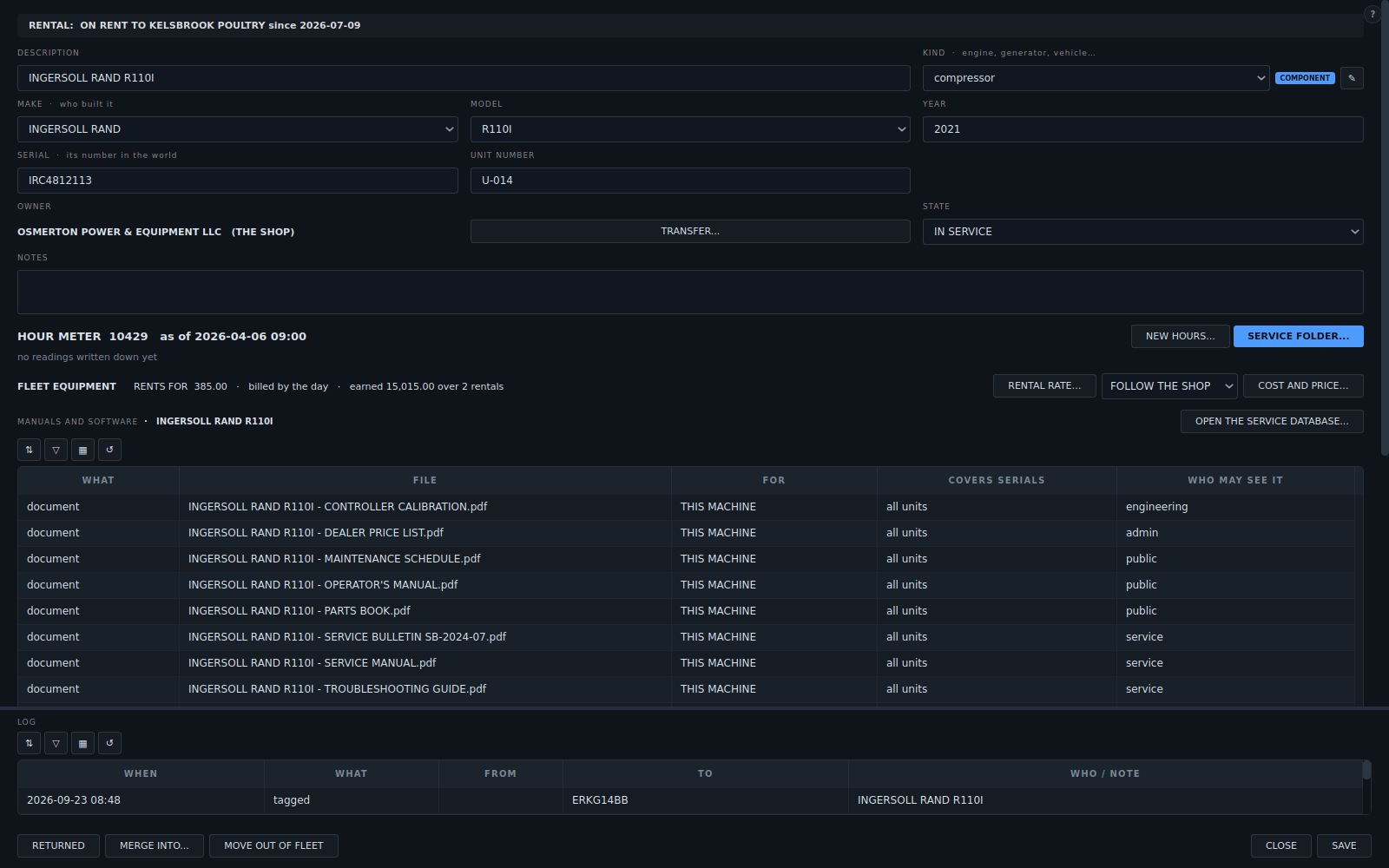
Task: Open the State IN SERVICE dropdown
Action: pos(1143,232)
